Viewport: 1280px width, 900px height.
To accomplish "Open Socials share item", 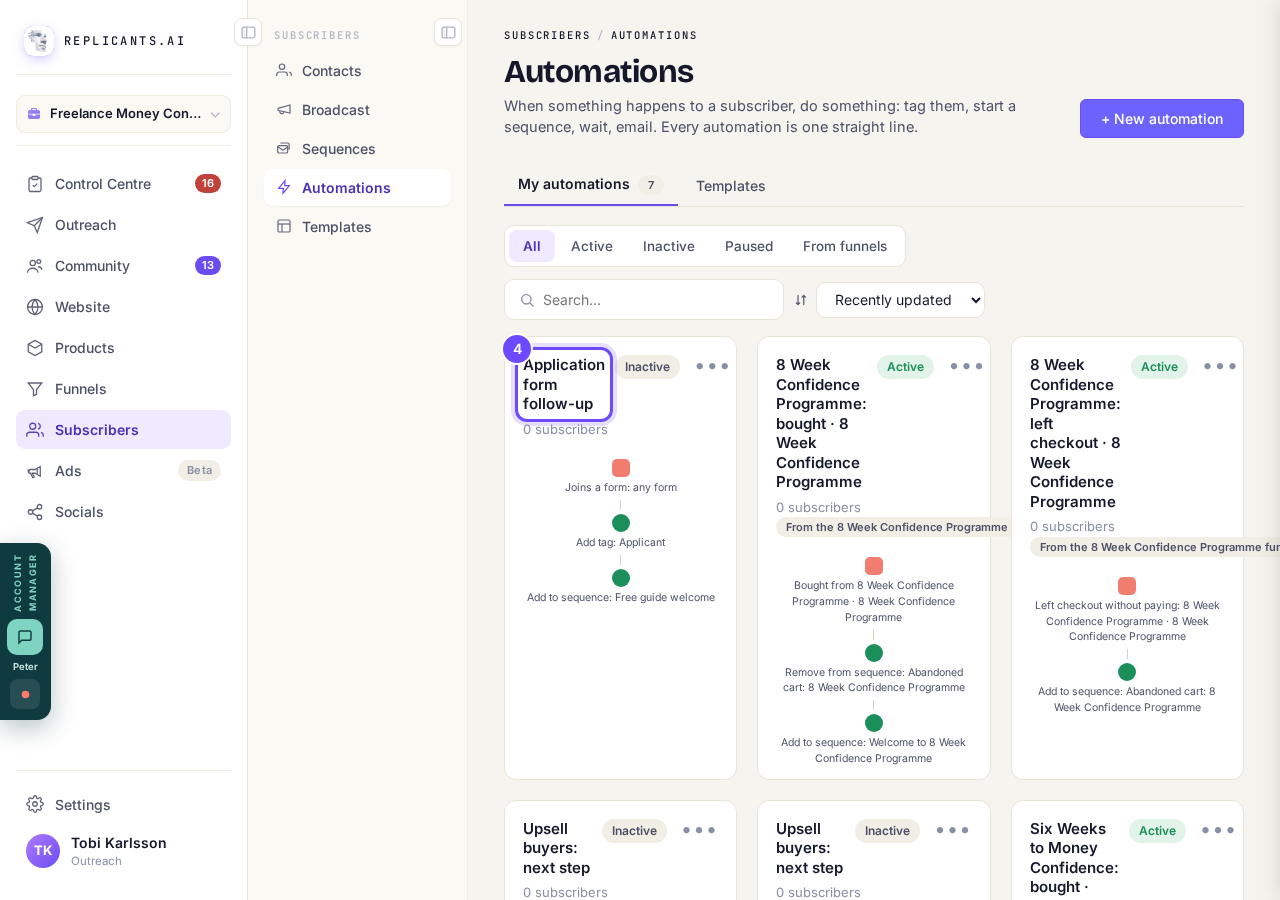I will (x=123, y=512).
